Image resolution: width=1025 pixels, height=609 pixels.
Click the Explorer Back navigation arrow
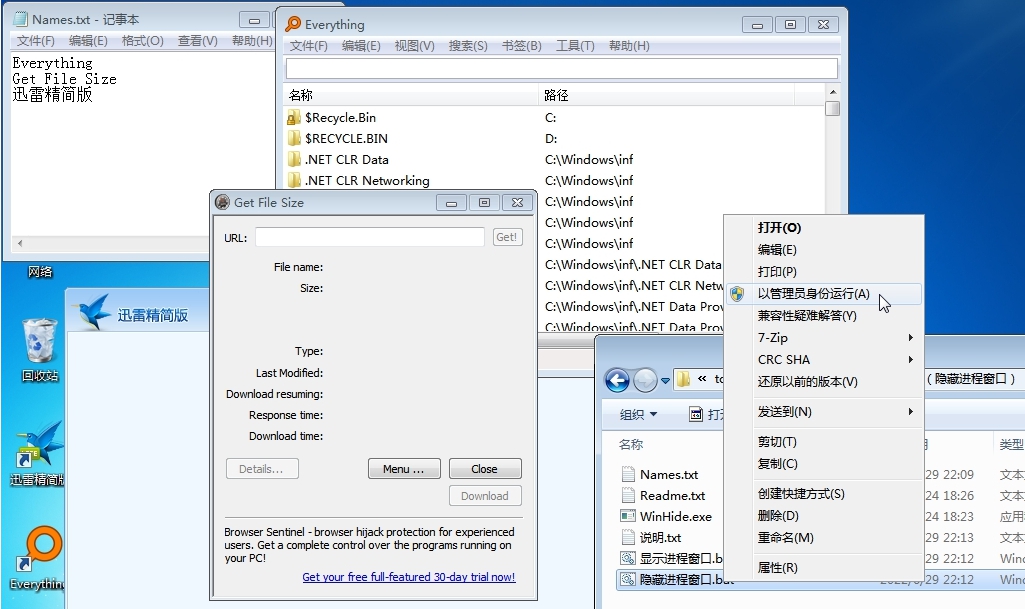click(x=617, y=380)
